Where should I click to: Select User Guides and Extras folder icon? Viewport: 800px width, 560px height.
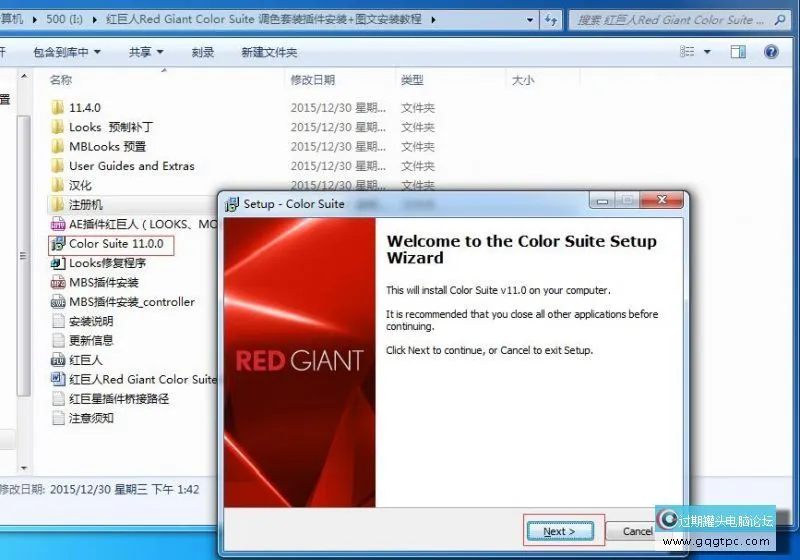coord(58,166)
